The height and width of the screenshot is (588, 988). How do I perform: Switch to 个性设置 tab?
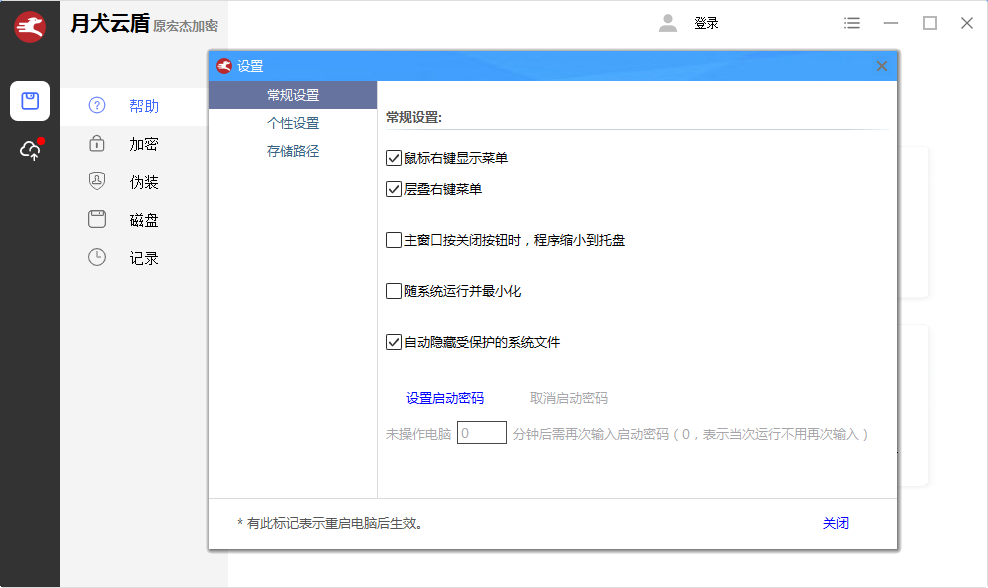click(293, 123)
